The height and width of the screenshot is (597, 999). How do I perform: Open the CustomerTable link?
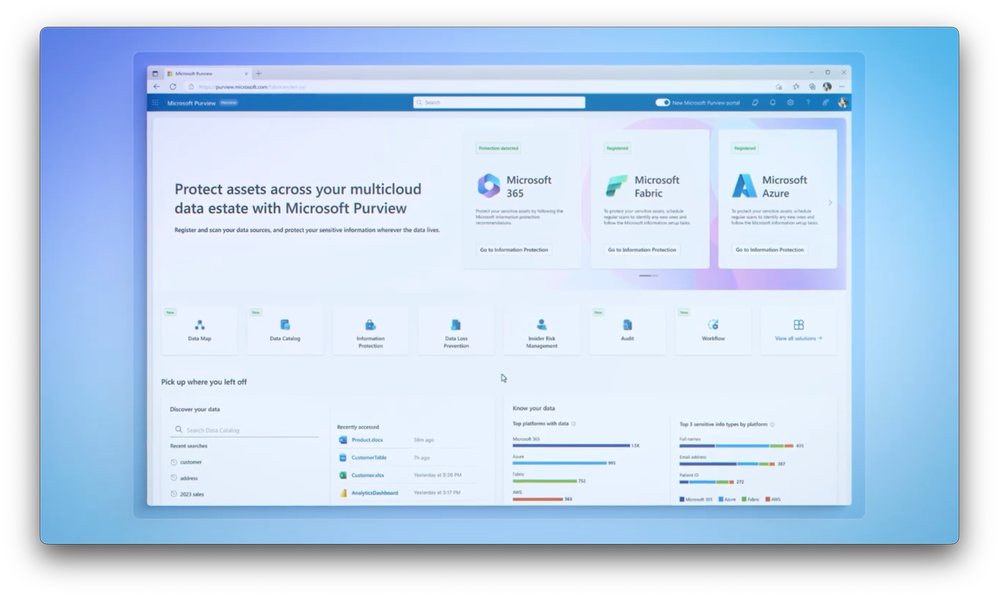369,457
